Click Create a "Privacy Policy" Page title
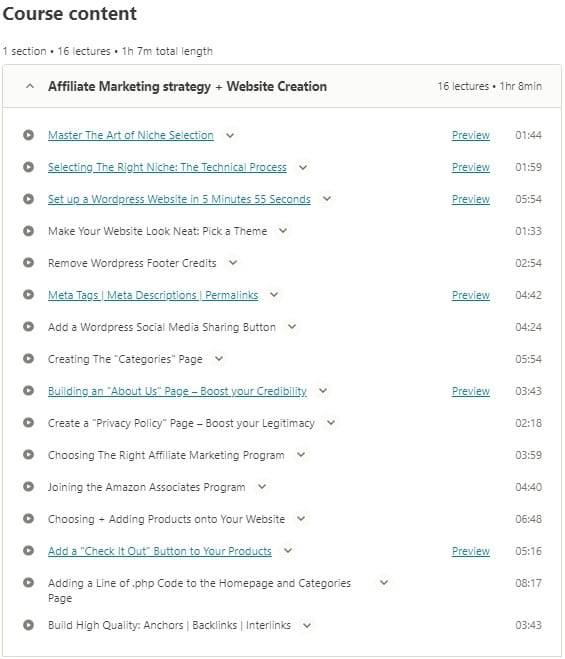 (x=181, y=423)
